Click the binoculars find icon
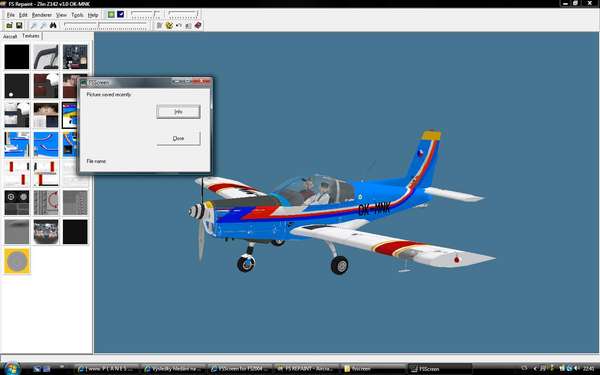This screenshot has width=600, height=375. click(x=53, y=25)
